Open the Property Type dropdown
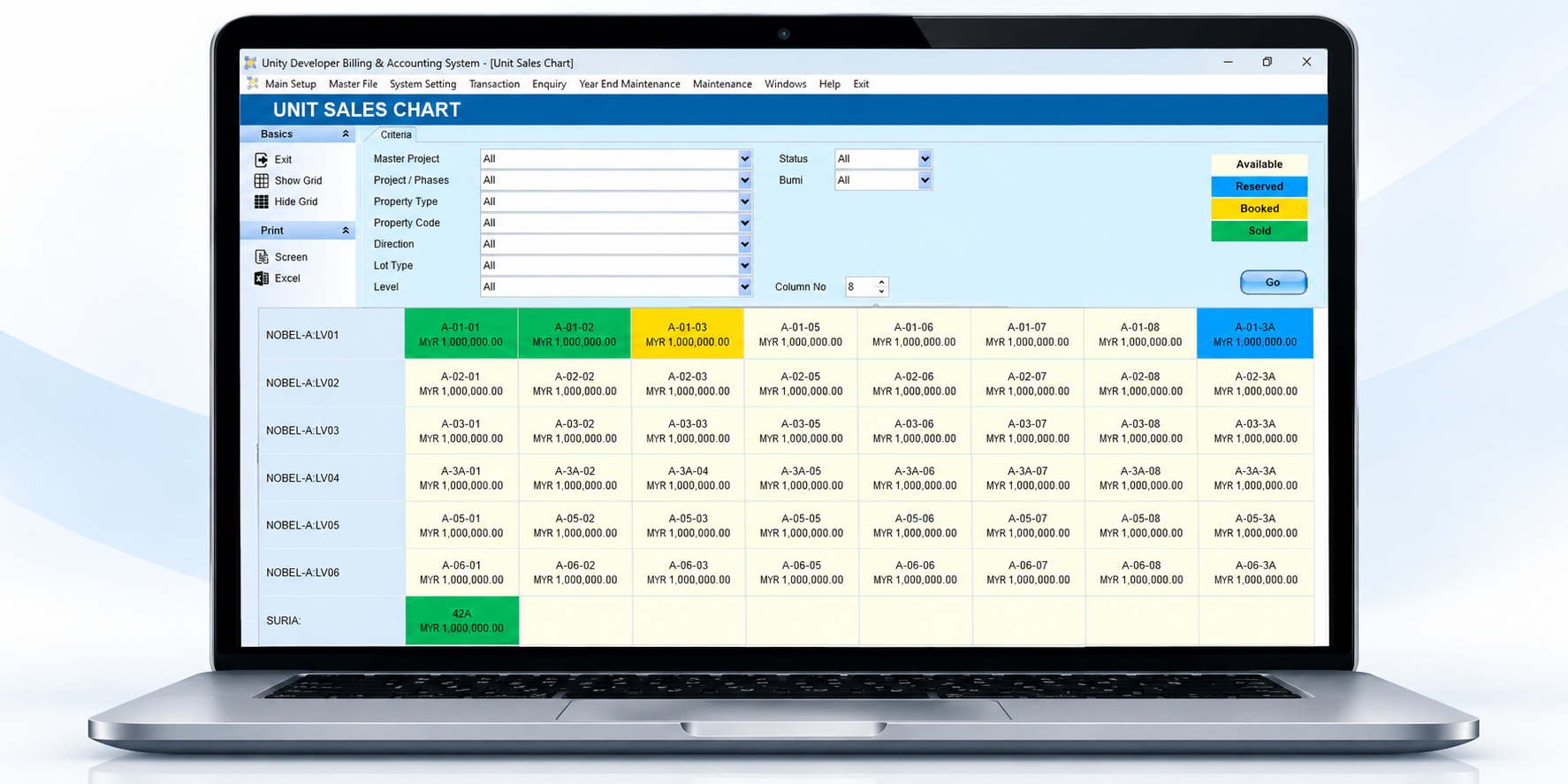The width and height of the screenshot is (1568, 784). coord(744,202)
